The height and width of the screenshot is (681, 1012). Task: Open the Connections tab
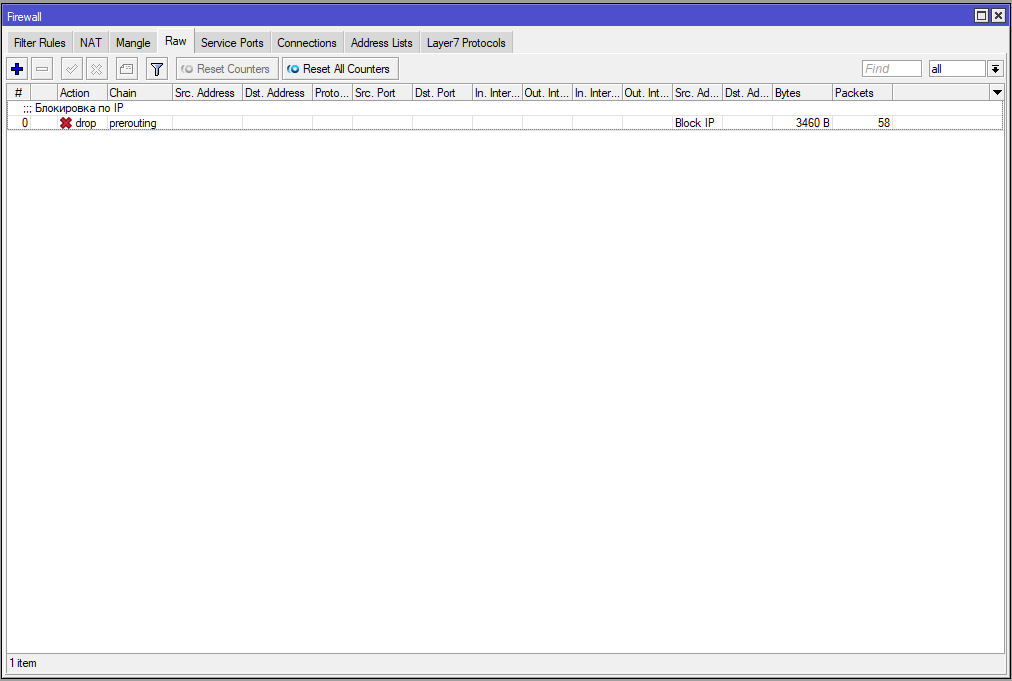click(307, 43)
